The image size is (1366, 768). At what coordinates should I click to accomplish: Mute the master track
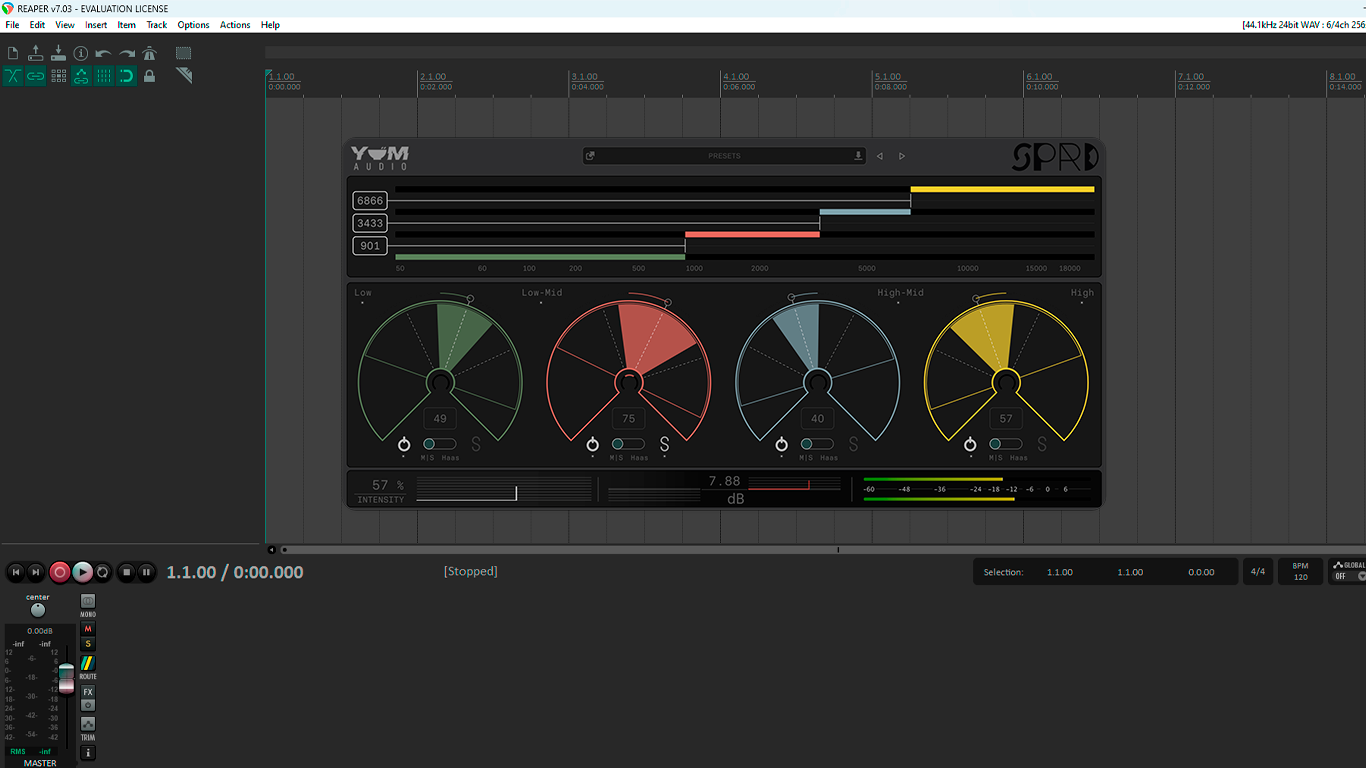[x=88, y=629]
